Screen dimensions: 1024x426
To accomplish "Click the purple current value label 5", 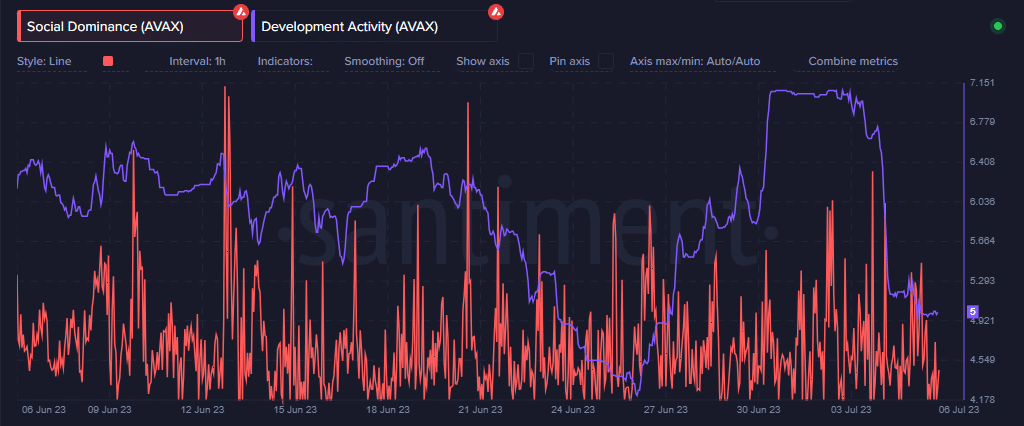I will pos(972,312).
